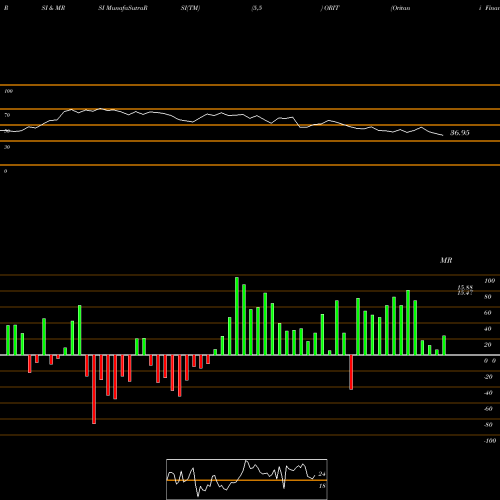Click the RSI value label 36.95
The width and height of the screenshot is (500, 500).
[460, 133]
